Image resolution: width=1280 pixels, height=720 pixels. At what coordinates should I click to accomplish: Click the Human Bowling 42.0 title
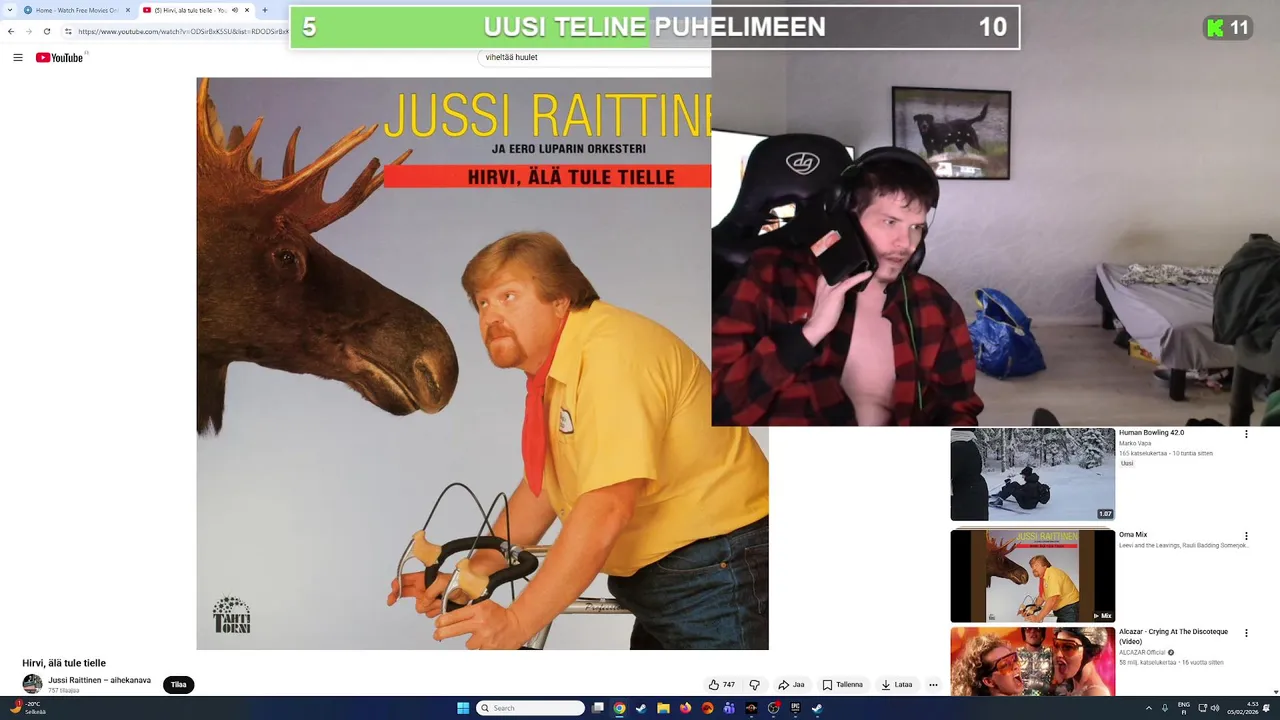click(1151, 433)
